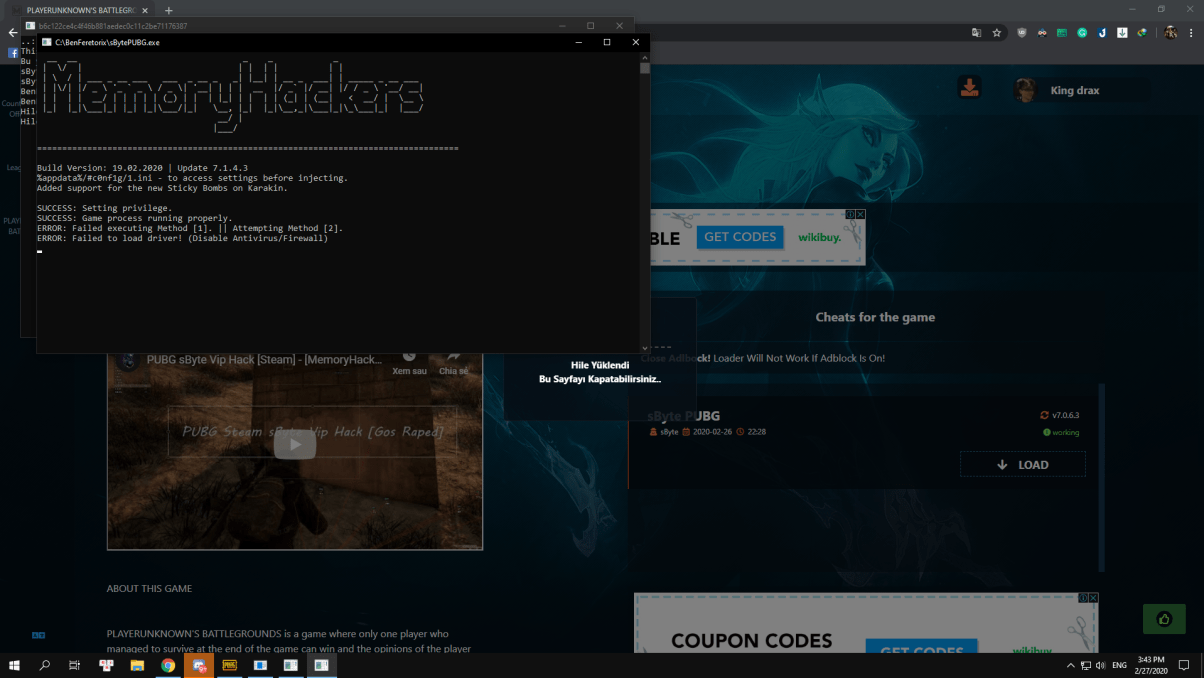Image resolution: width=1204 pixels, height=678 pixels.
Task: Go back in Chrome browser
Action: point(12,33)
